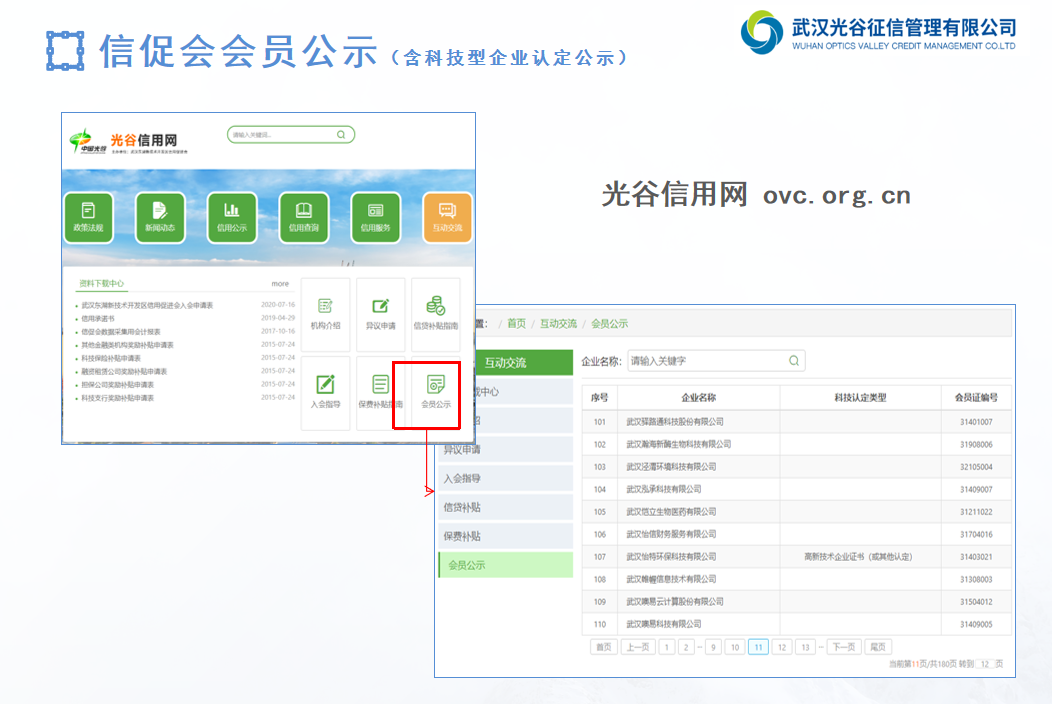This screenshot has height=704, width=1052.
Task: Click the homepage keyword search field
Action: click(291, 135)
